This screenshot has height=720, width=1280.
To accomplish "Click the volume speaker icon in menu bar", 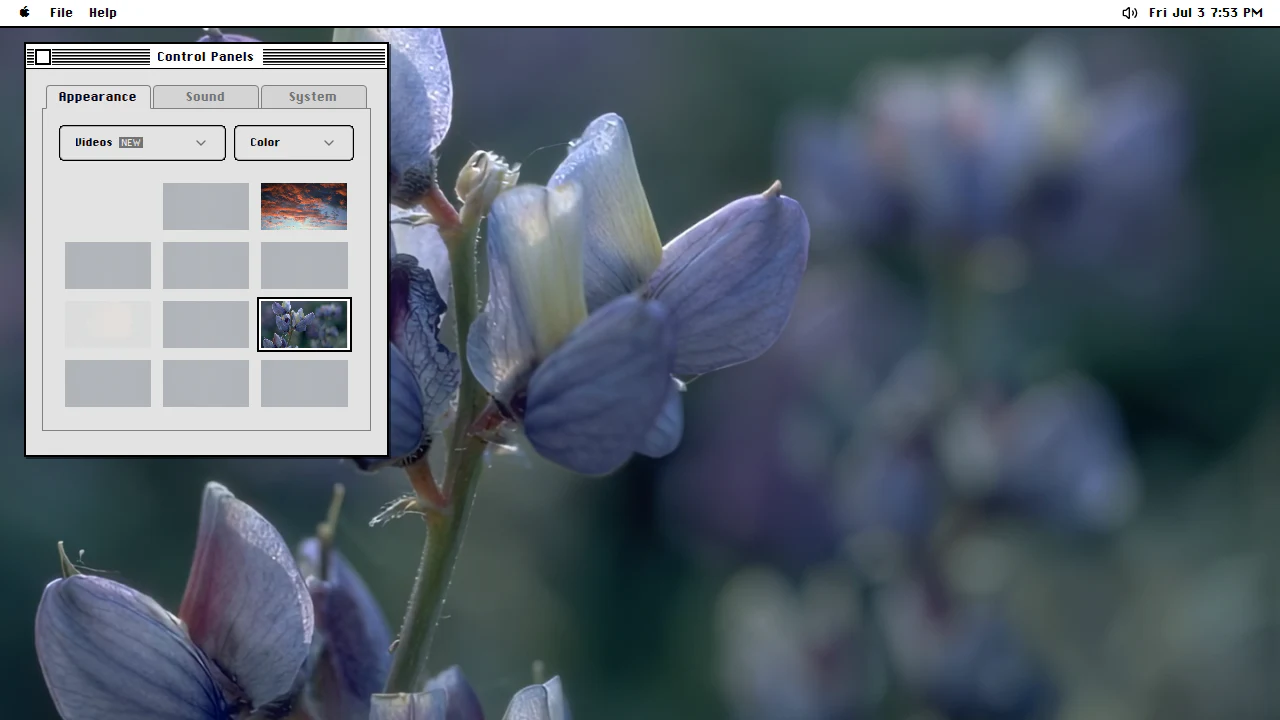I will coord(1129,13).
